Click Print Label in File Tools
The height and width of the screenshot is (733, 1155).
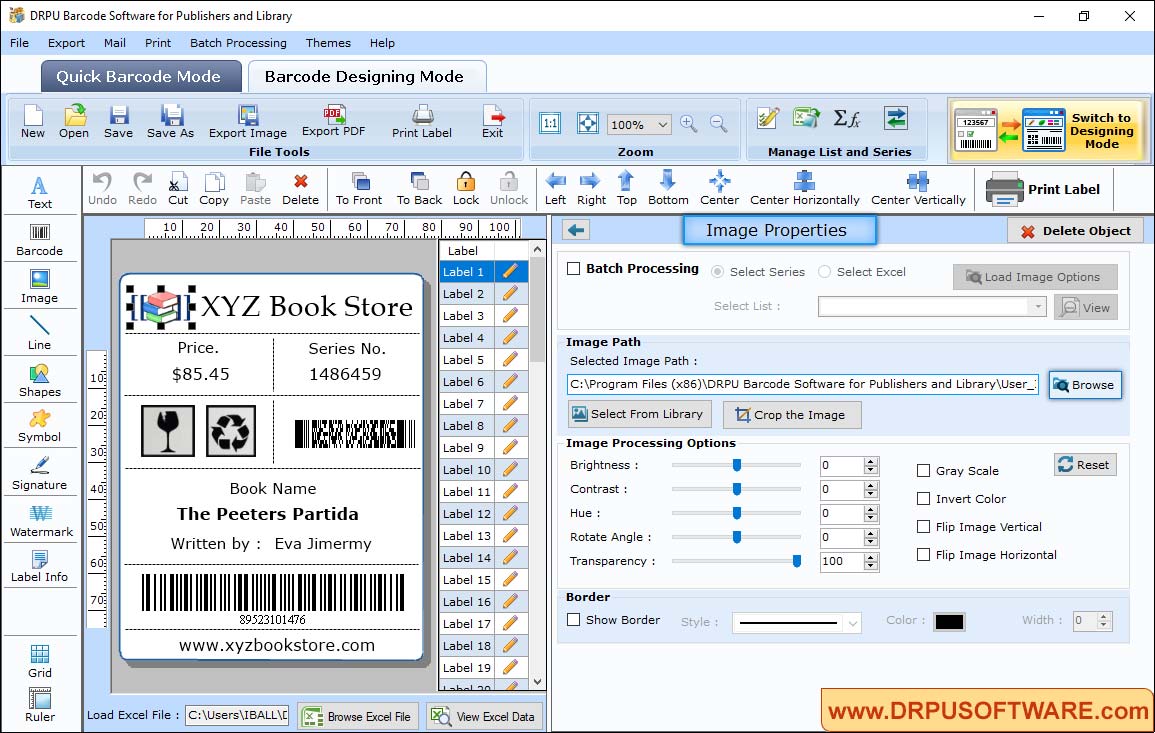(x=422, y=122)
